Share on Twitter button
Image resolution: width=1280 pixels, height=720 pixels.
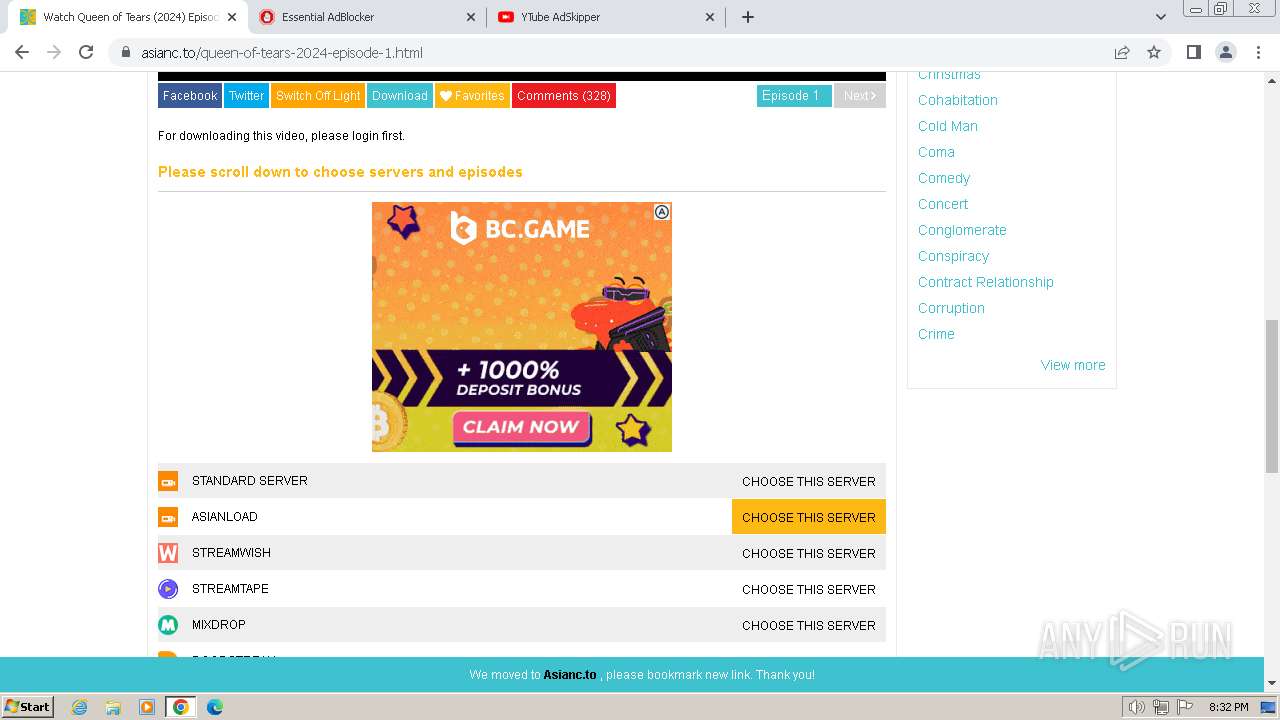point(246,96)
